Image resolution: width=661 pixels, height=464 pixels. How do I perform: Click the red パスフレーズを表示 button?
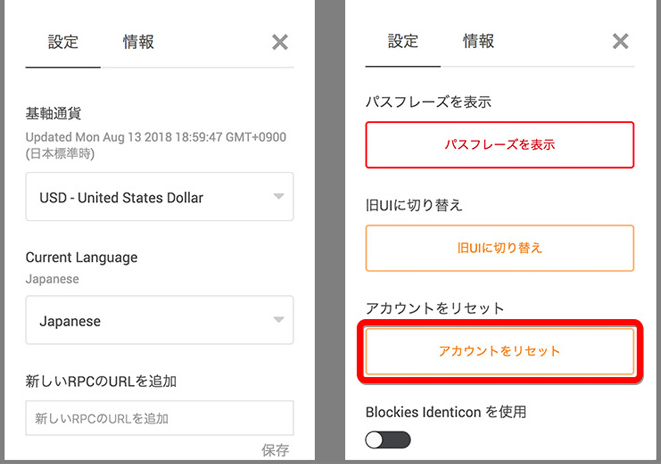(499, 145)
